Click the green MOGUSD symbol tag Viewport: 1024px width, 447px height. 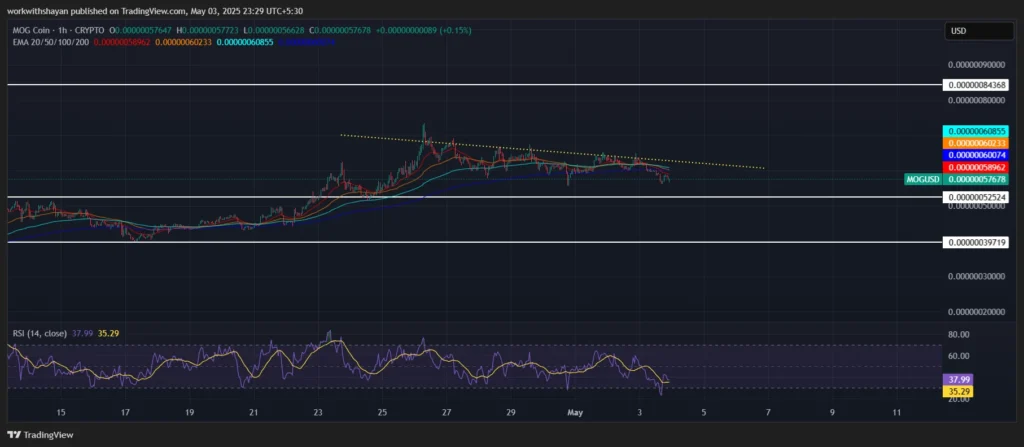coord(923,179)
